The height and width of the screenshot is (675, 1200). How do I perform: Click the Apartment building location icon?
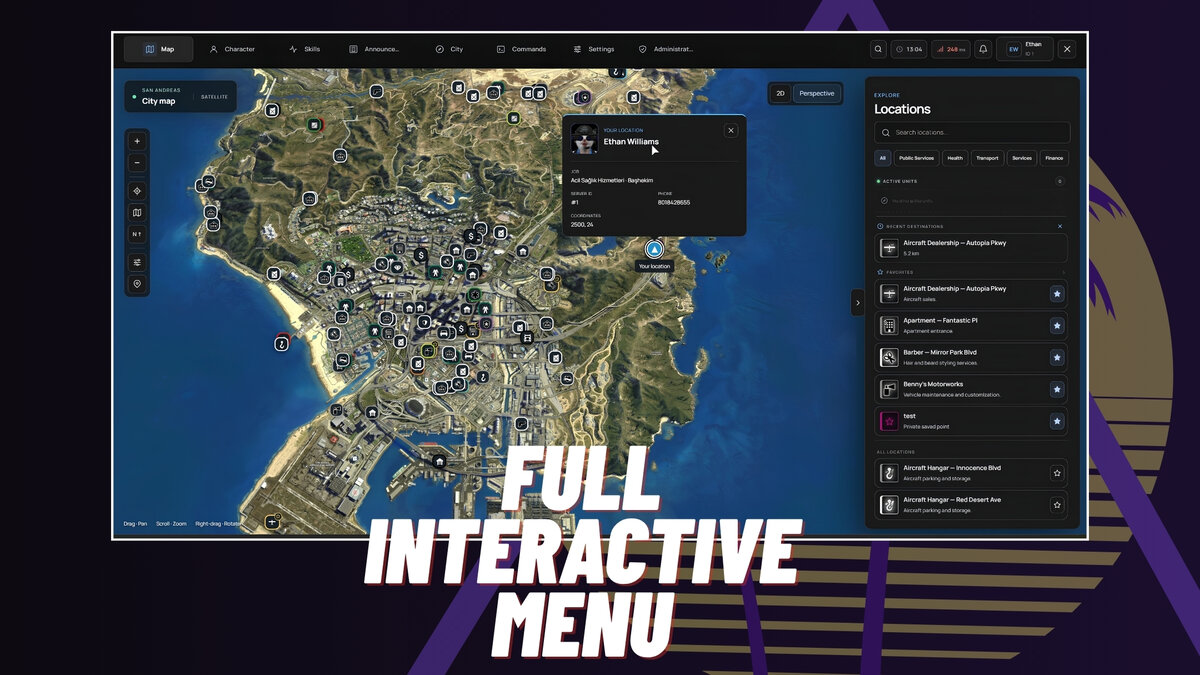pos(888,325)
